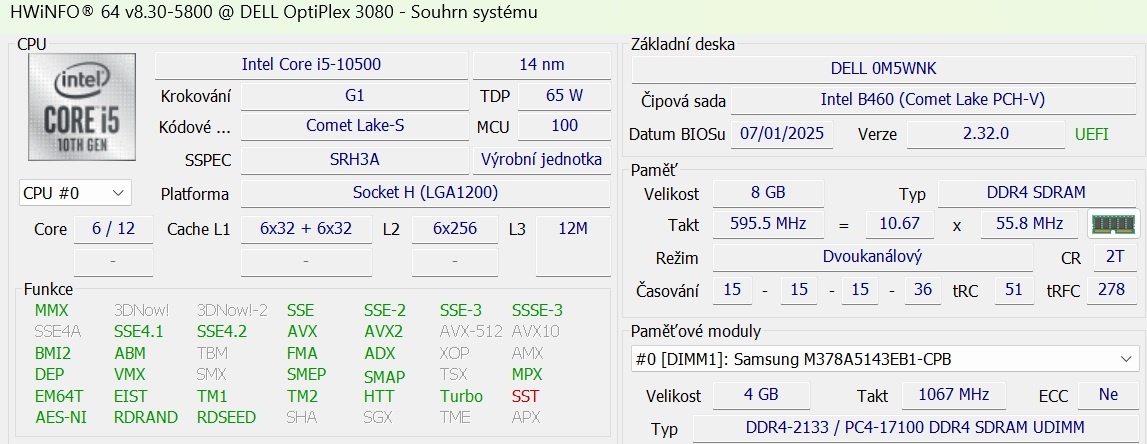The height and width of the screenshot is (444, 1147).
Task: Click the Turbo feature indicator
Action: coord(461,396)
